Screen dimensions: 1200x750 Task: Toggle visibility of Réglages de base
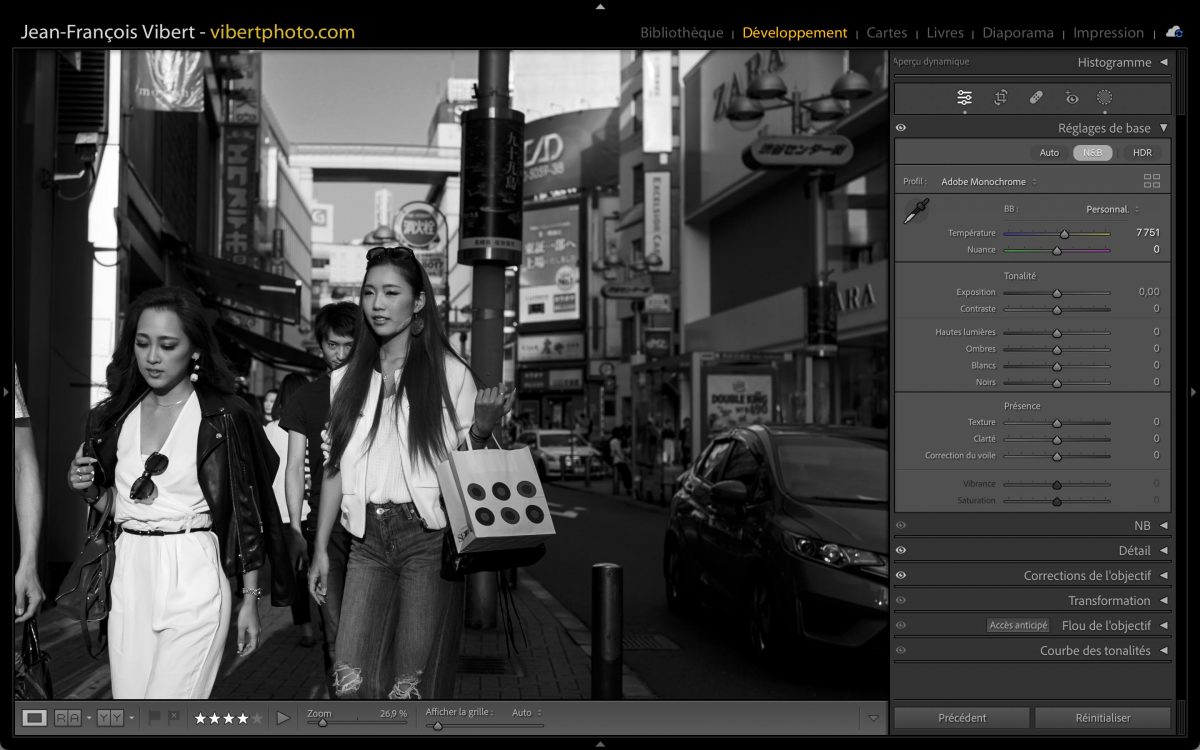click(901, 128)
